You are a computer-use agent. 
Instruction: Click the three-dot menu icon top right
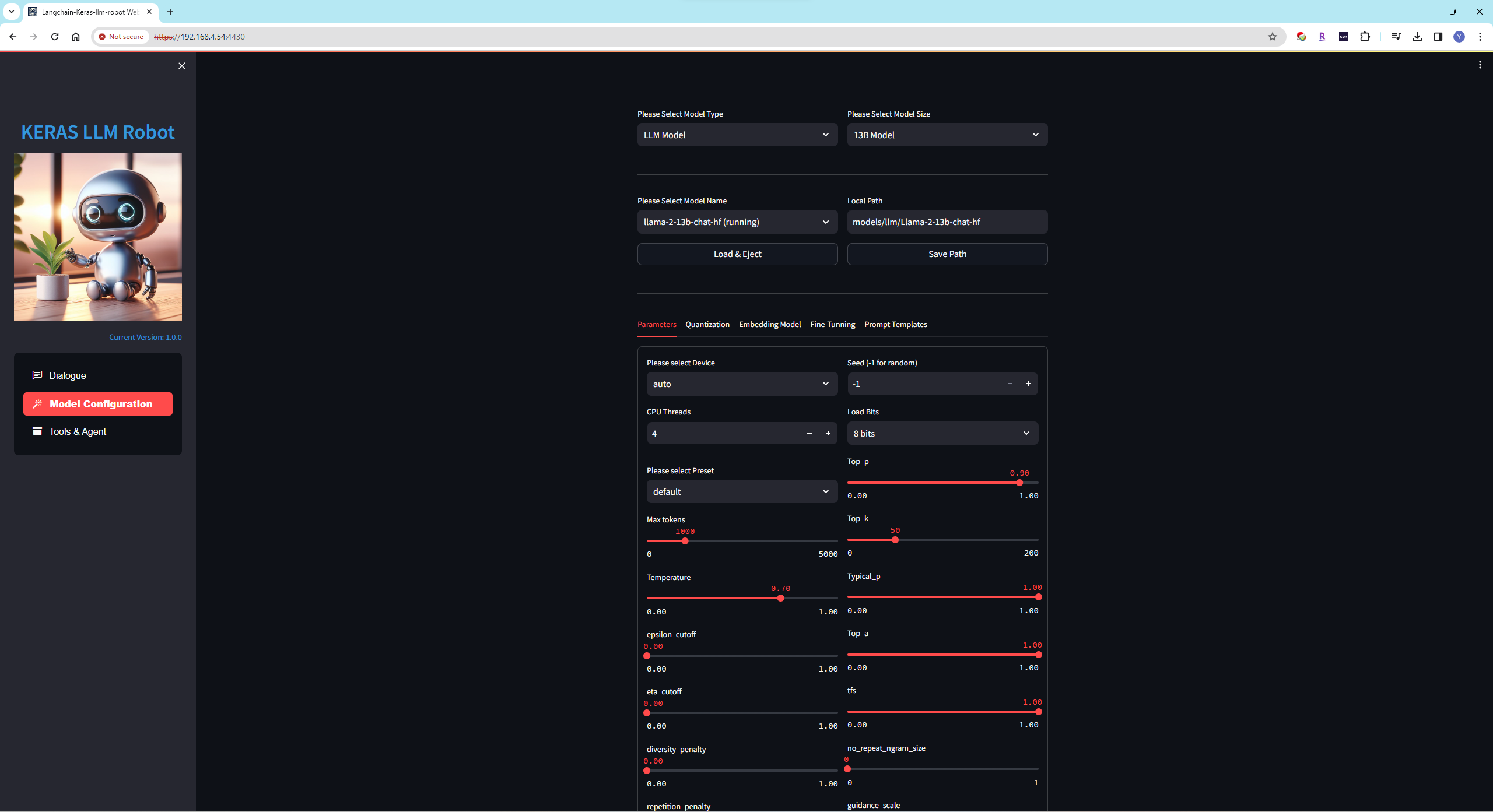point(1480,65)
